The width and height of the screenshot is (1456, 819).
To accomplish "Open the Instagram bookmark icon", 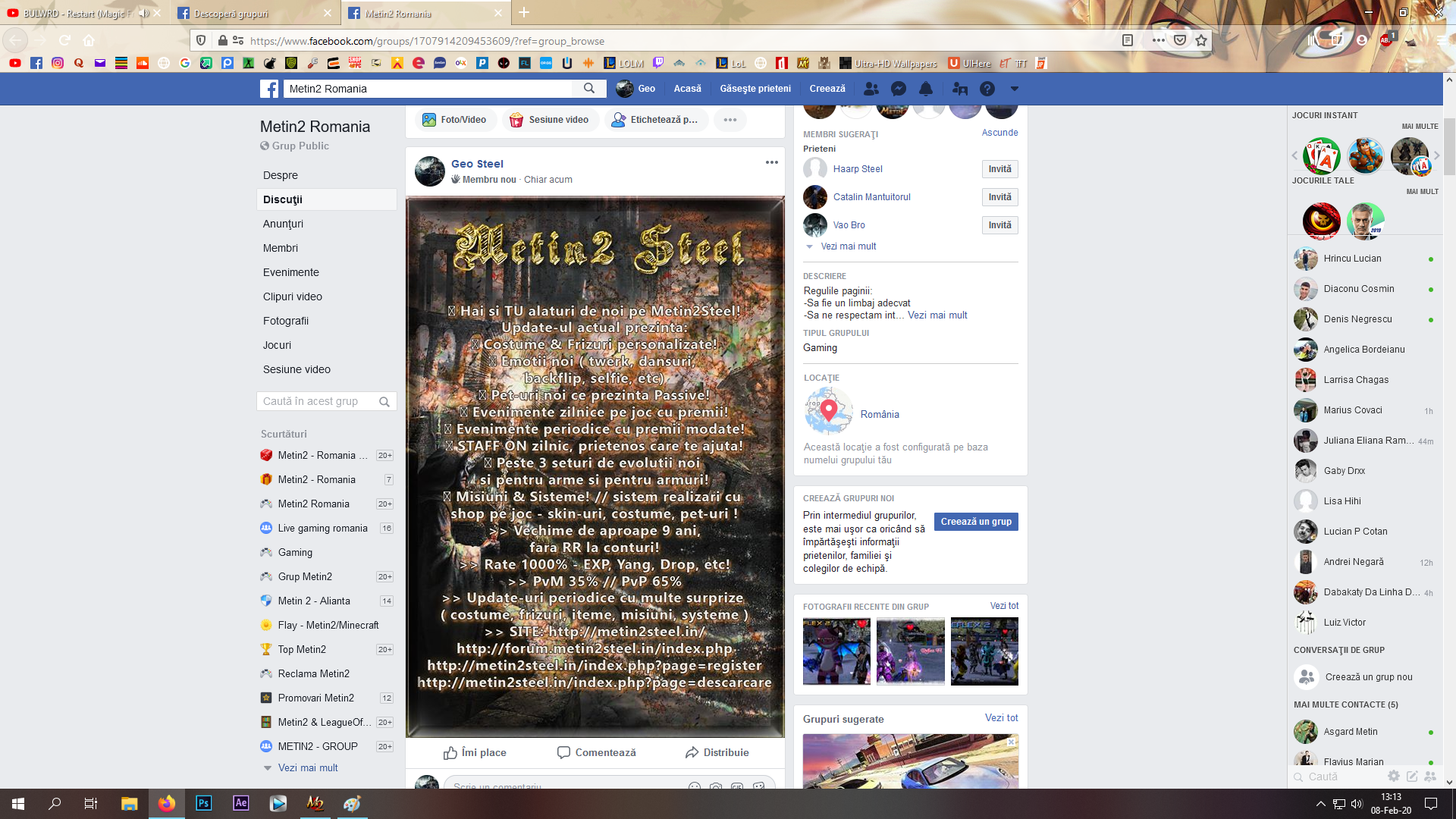I will tap(58, 63).
